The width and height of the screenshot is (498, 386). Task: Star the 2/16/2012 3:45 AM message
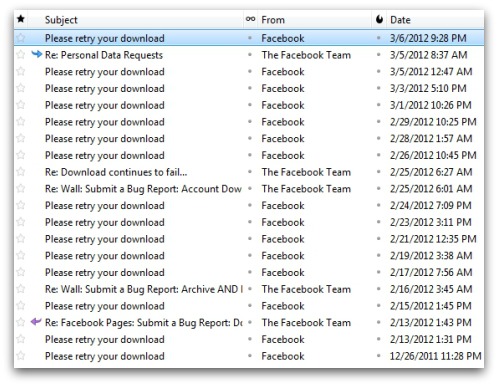[x=21, y=289]
